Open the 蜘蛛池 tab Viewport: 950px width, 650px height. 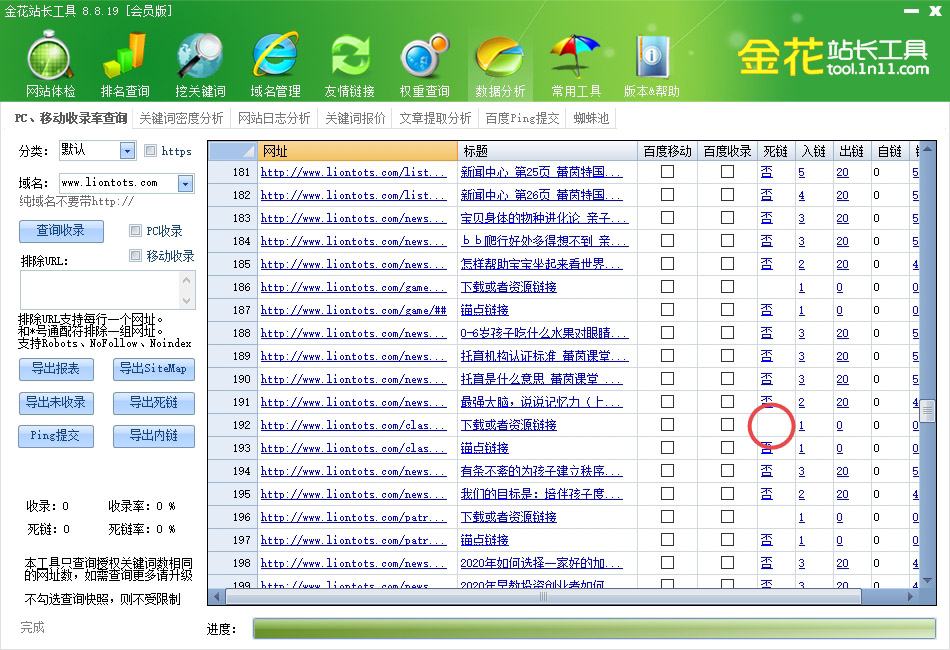tap(589, 117)
